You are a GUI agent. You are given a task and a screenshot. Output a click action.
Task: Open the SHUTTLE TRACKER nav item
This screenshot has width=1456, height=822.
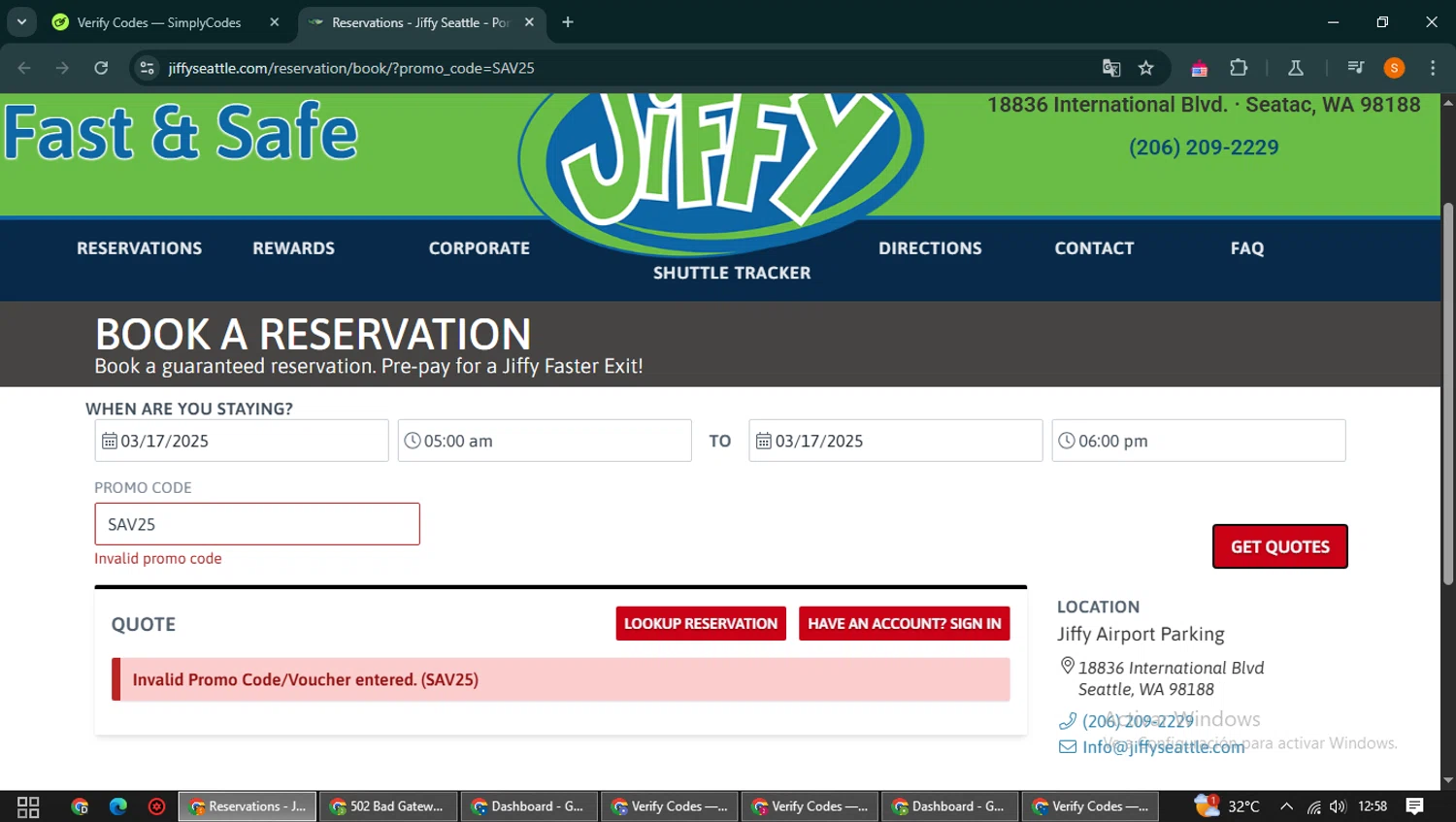pyautogui.click(x=732, y=274)
